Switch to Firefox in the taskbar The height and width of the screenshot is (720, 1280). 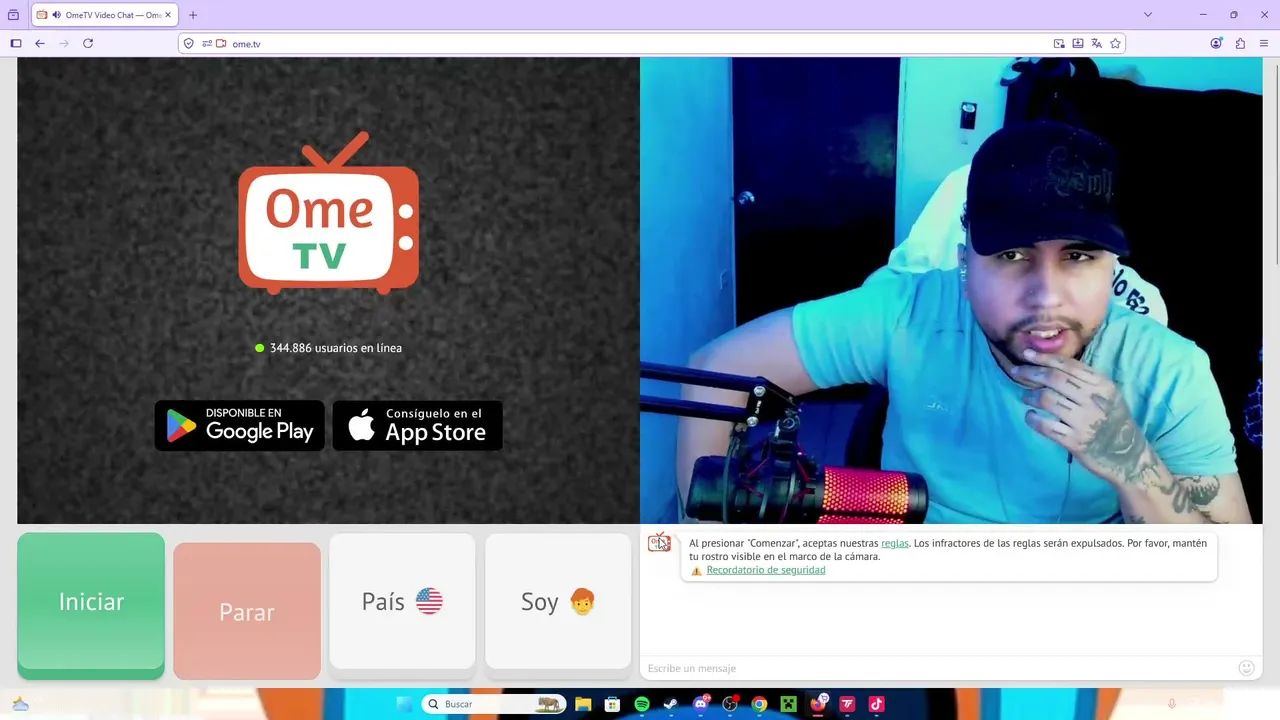pyautogui.click(x=818, y=704)
